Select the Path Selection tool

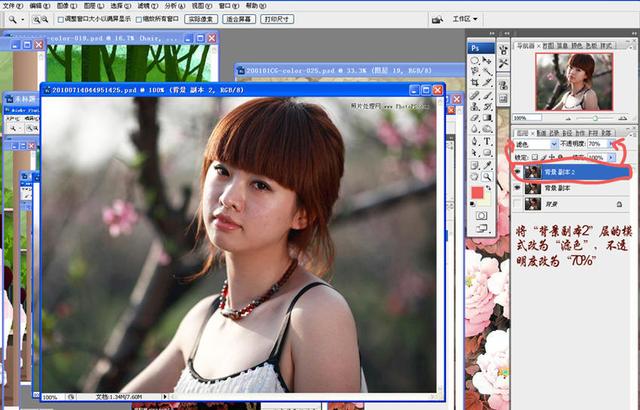[x=475, y=153]
